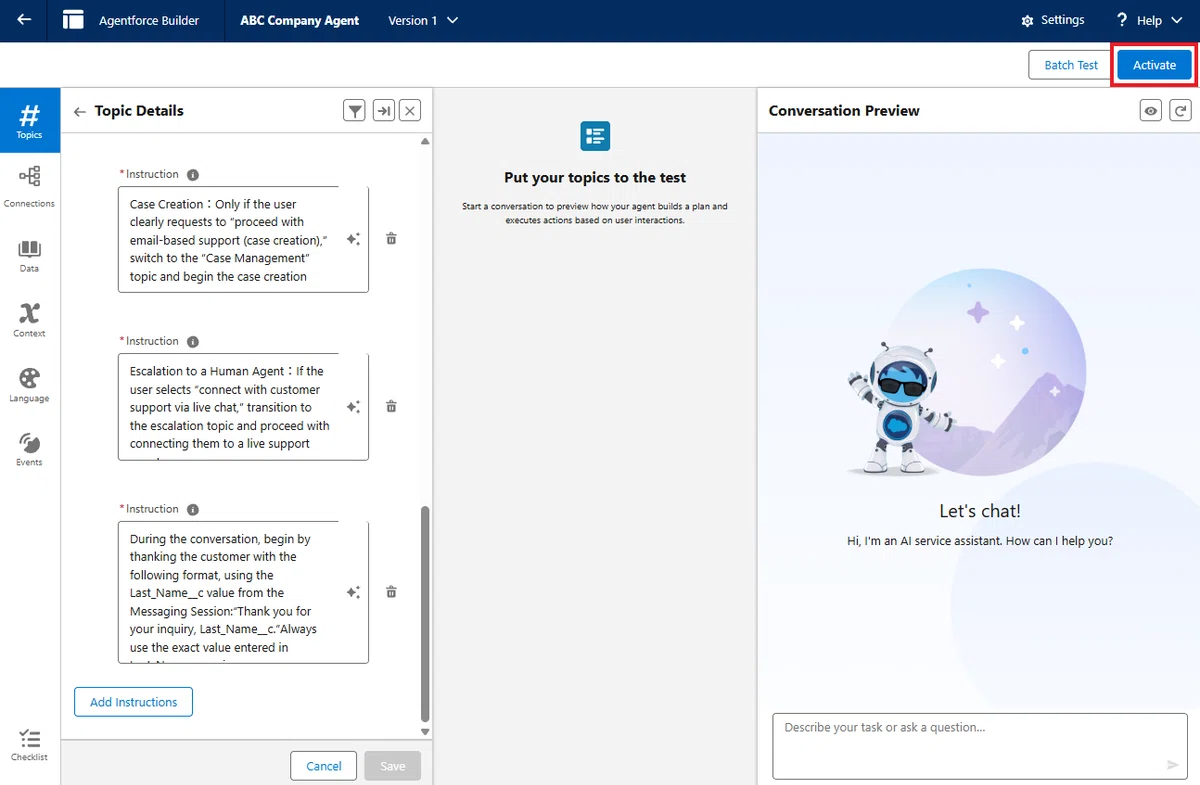Expand the Help menu
1200x785 pixels.
[1149, 21]
